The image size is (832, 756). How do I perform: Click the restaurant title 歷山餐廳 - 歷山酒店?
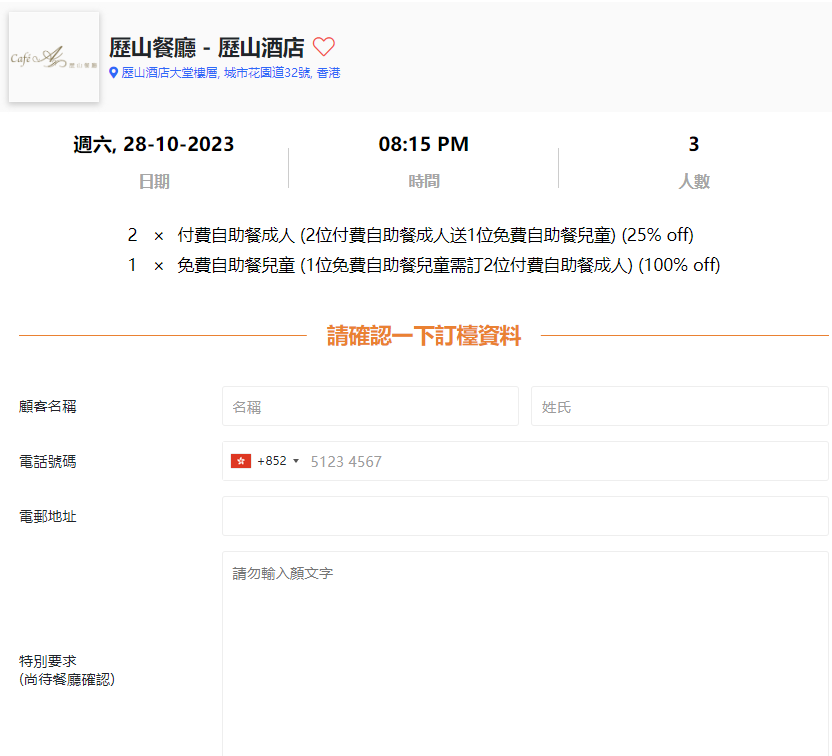[x=207, y=48]
